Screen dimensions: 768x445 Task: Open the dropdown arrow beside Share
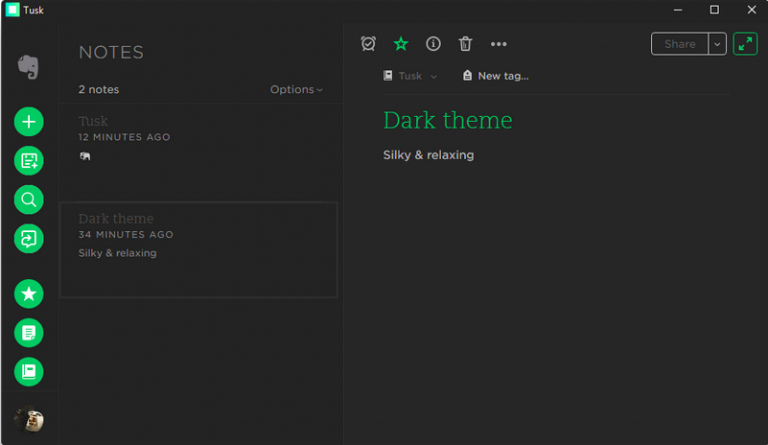tap(717, 44)
